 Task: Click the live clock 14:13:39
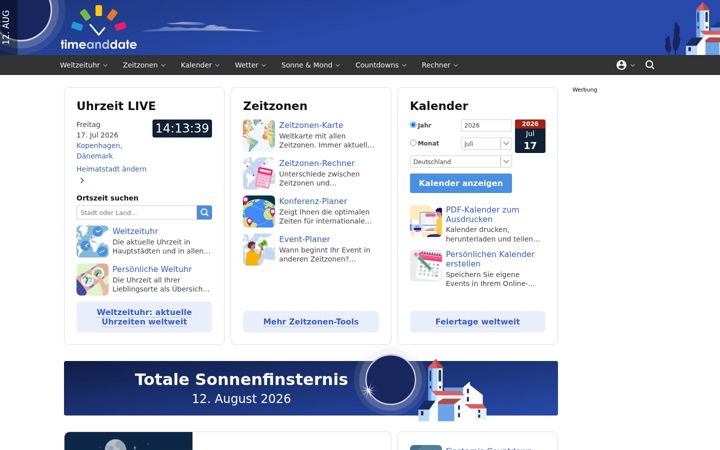[x=182, y=128]
